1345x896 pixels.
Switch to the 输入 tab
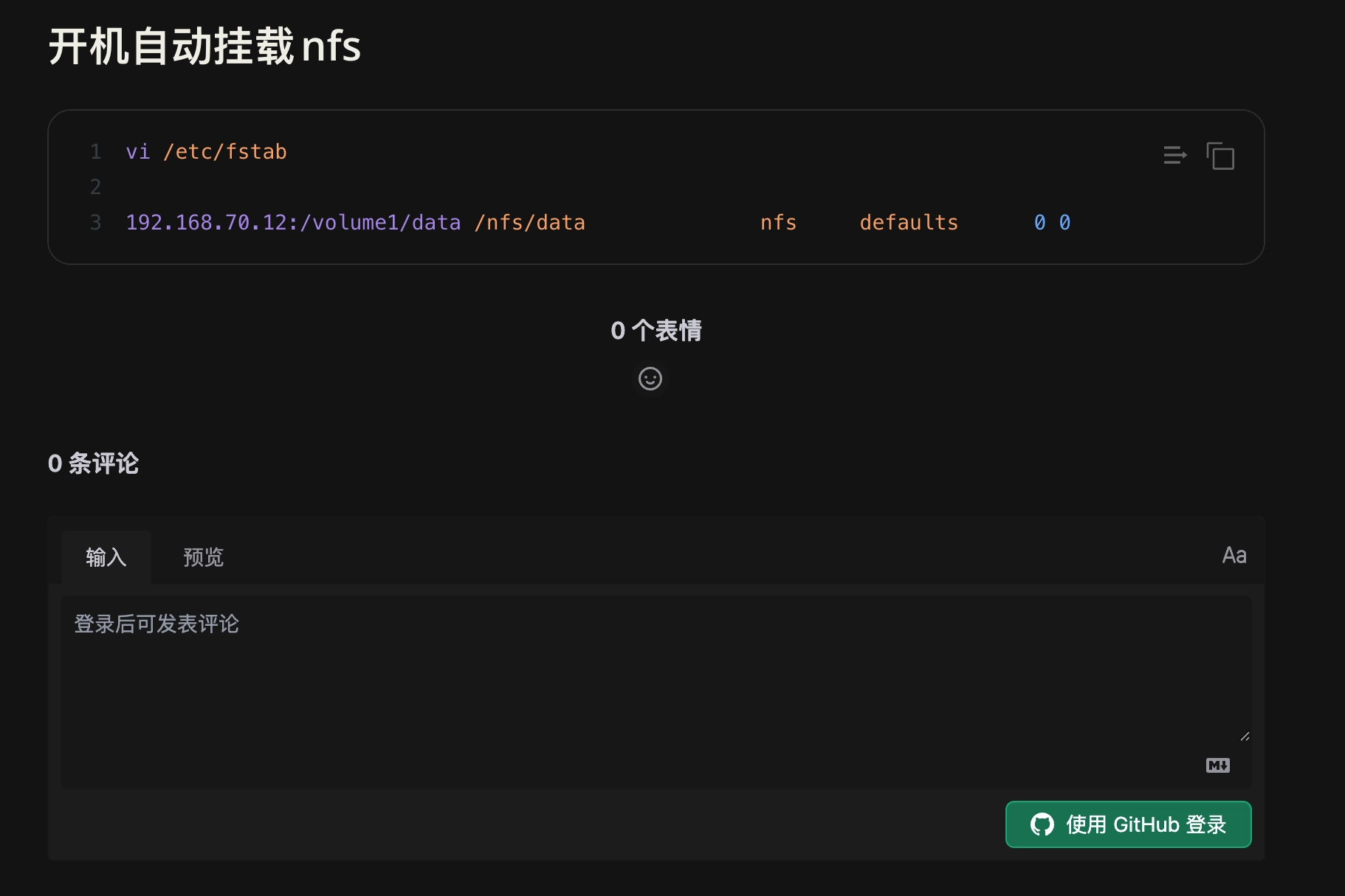(106, 557)
